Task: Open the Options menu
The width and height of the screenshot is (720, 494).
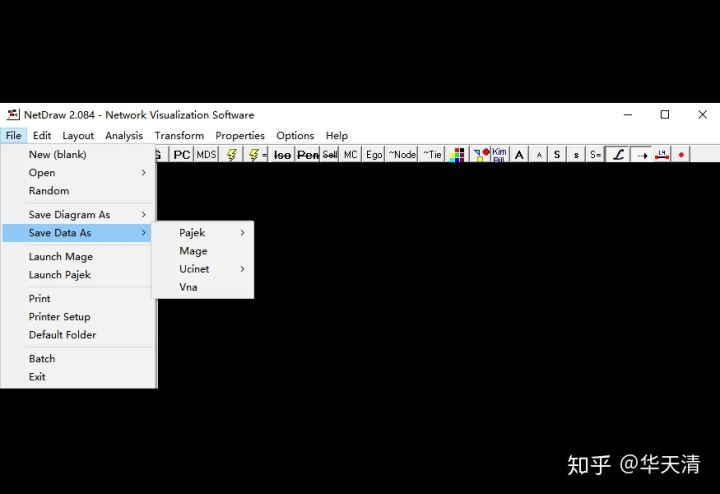Action: (295, 135)
